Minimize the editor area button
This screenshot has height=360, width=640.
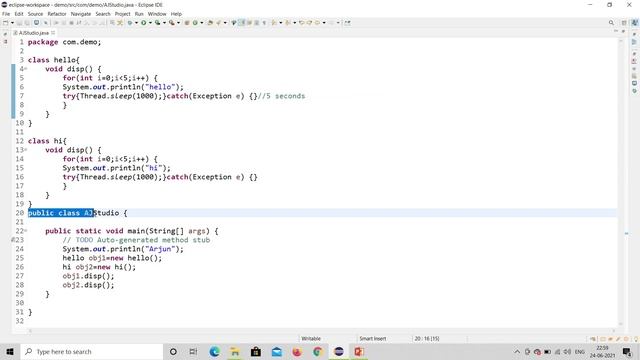click(616, 31)
